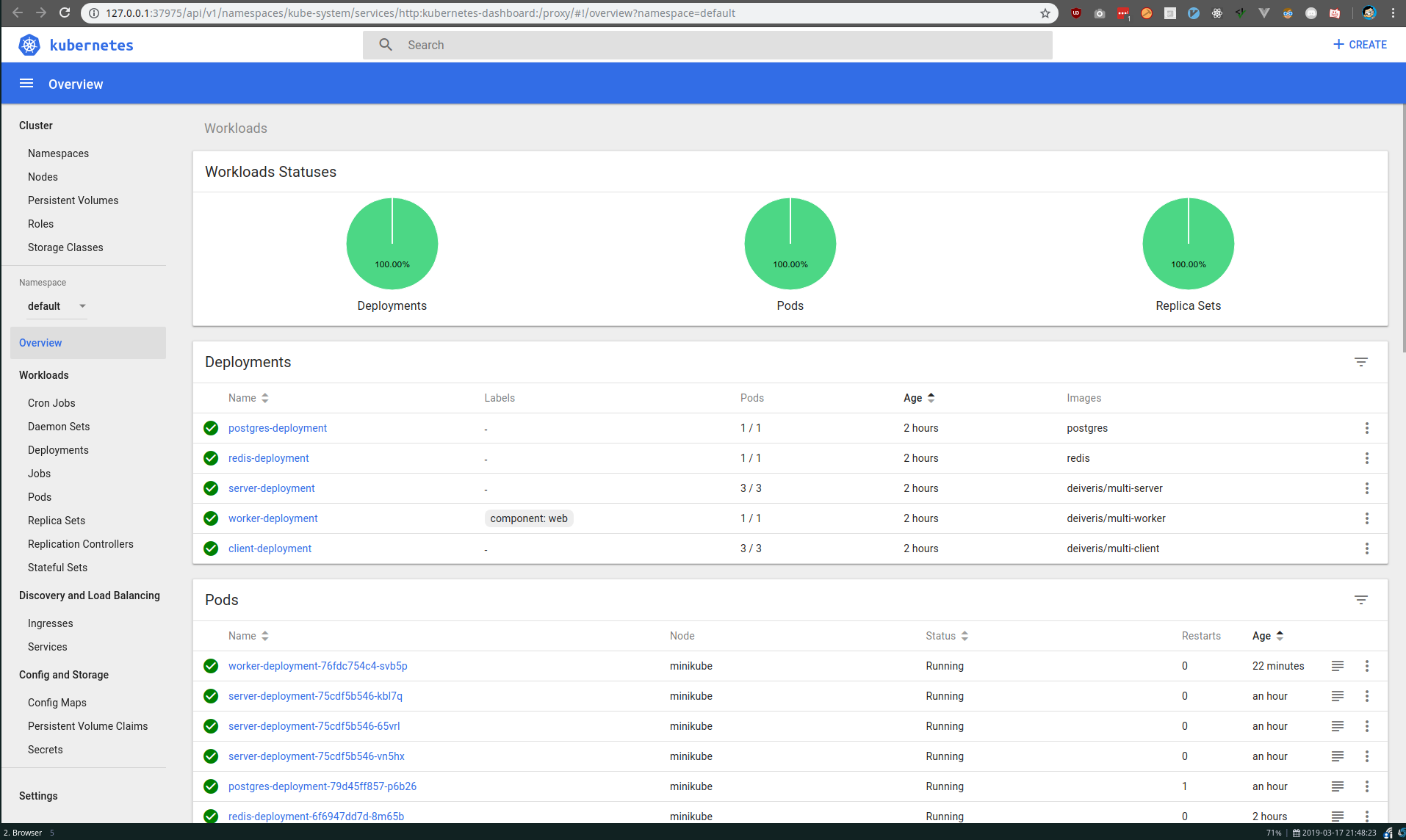
Task: Sort Pods by Name column
Action: point(248,636)
